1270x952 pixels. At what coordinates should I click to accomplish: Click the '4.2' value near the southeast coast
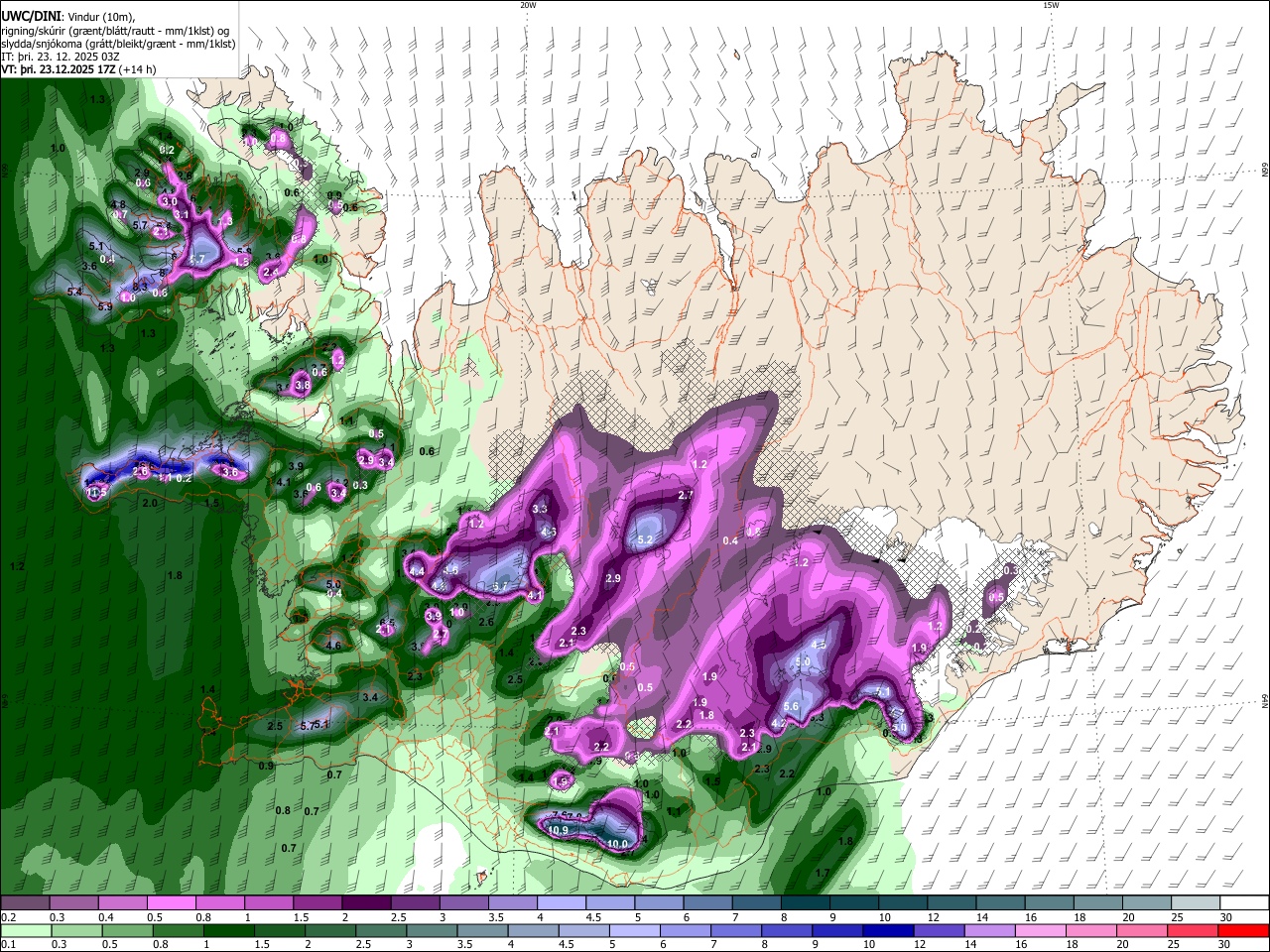tap(779, 724)
